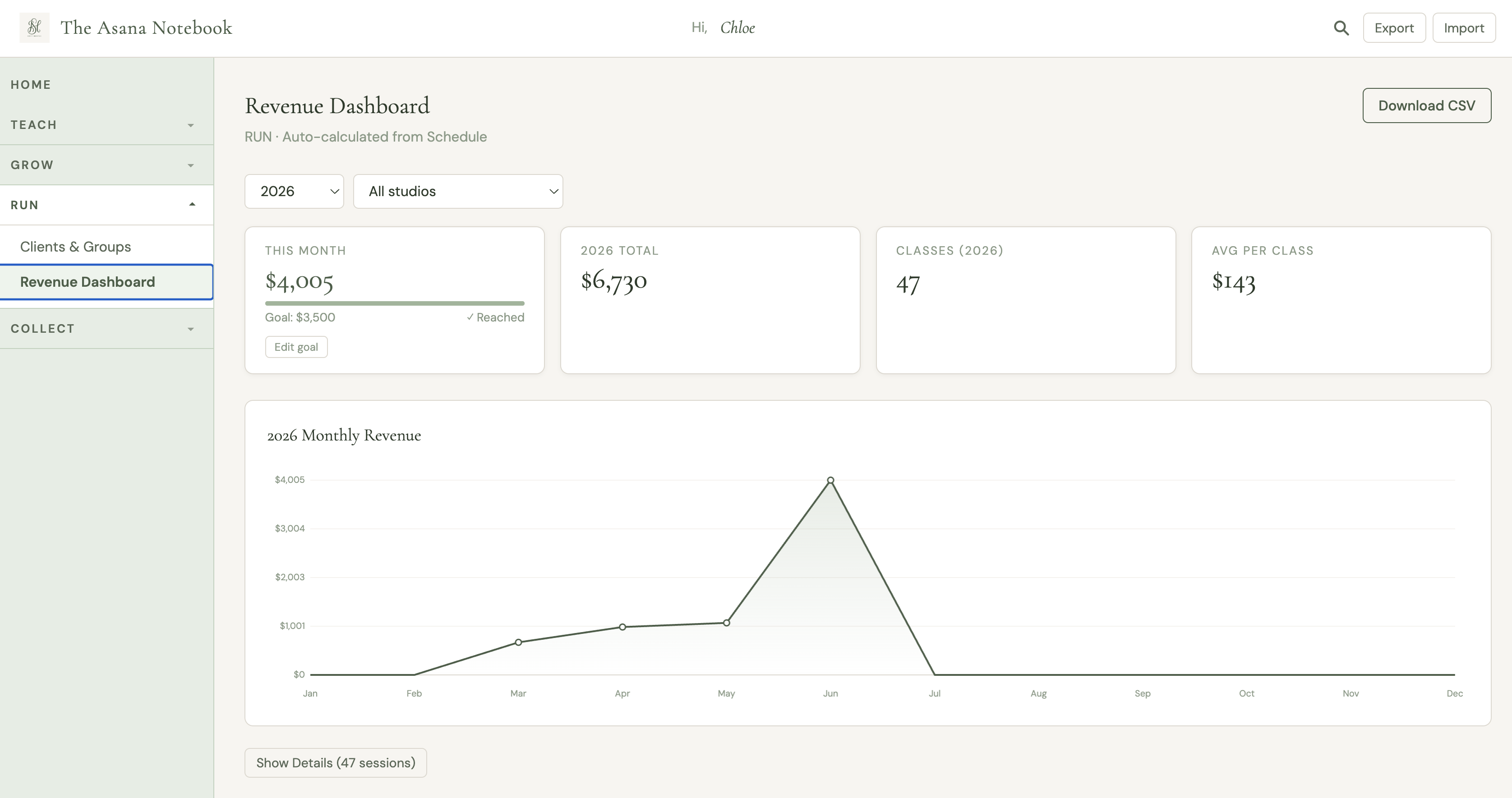Viewport: 1512px width, 798px height.
Task: Click the Export button
Action: (x=1394, y=28)
